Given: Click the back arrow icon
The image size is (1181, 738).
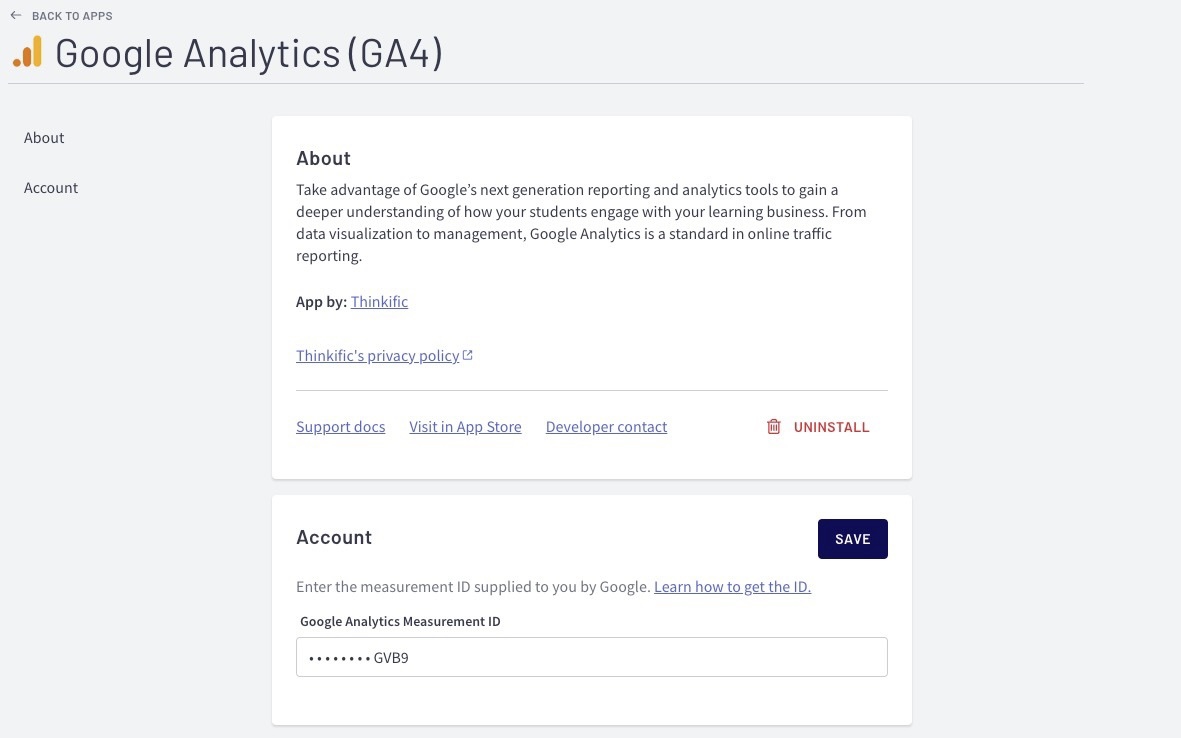Looking at the screenshot, I should coord(16,16).
